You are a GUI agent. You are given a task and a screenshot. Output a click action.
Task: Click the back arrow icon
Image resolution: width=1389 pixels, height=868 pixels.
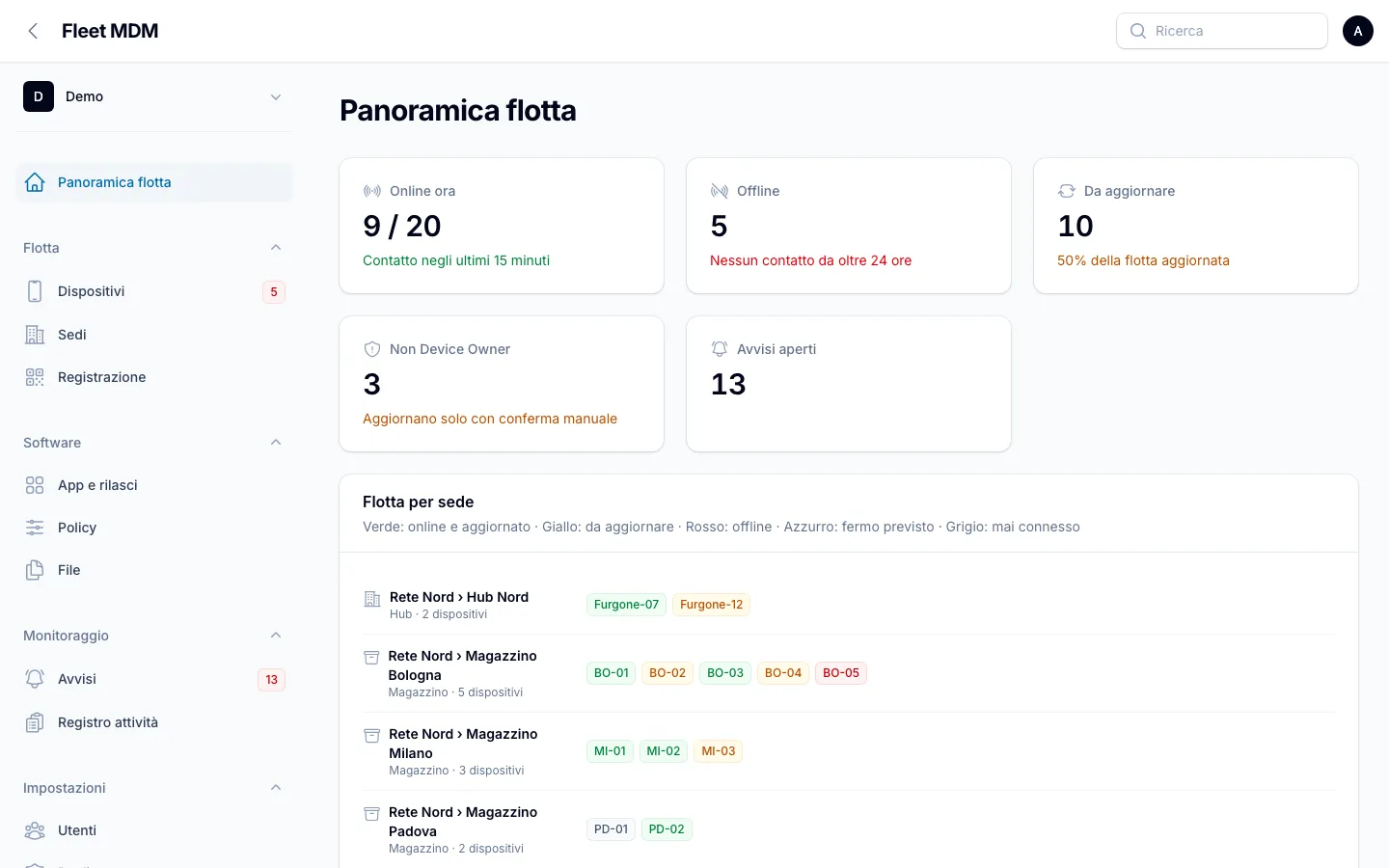(33, 31)
